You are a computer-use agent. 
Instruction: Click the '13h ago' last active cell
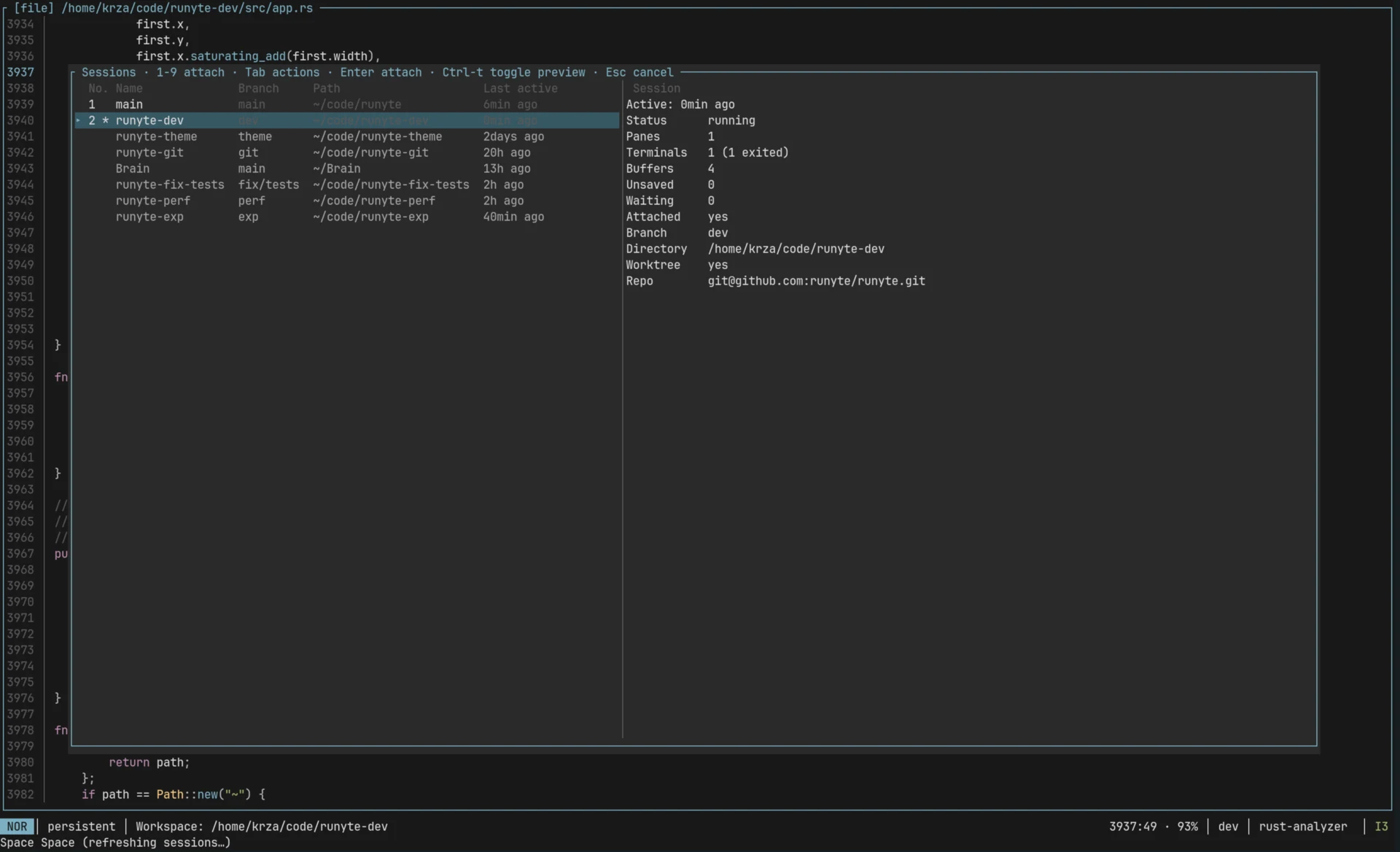point(507,169)
